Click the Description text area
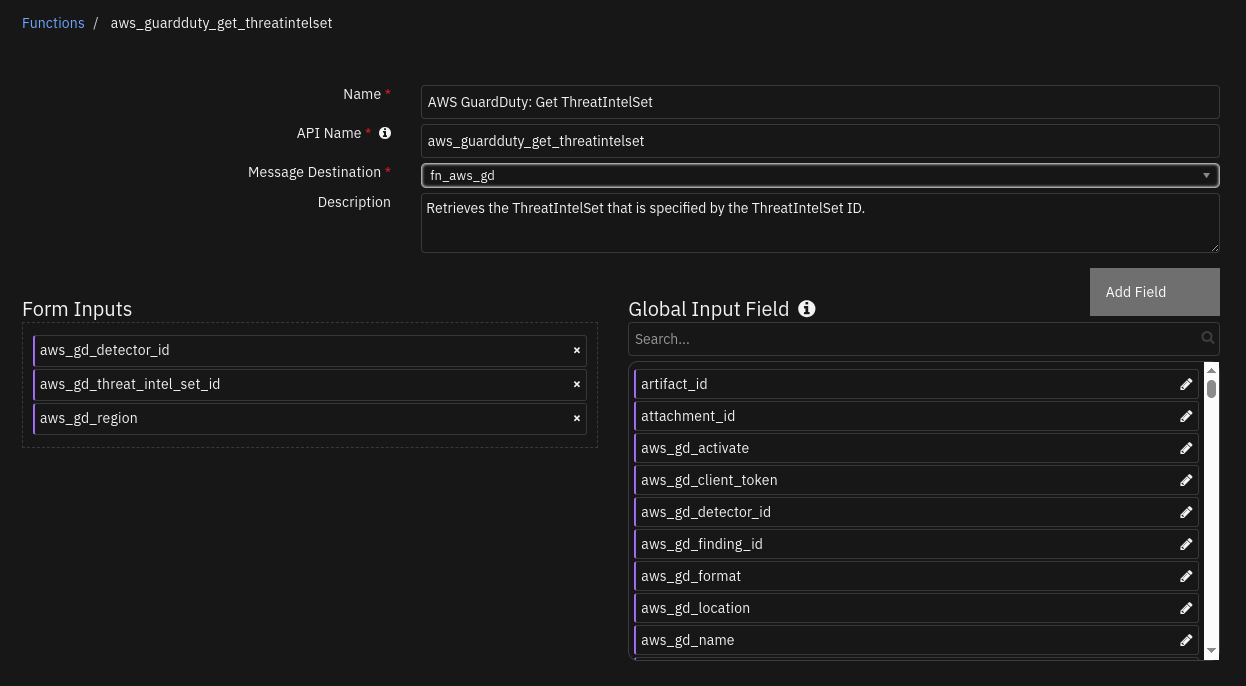 (820, 223)
